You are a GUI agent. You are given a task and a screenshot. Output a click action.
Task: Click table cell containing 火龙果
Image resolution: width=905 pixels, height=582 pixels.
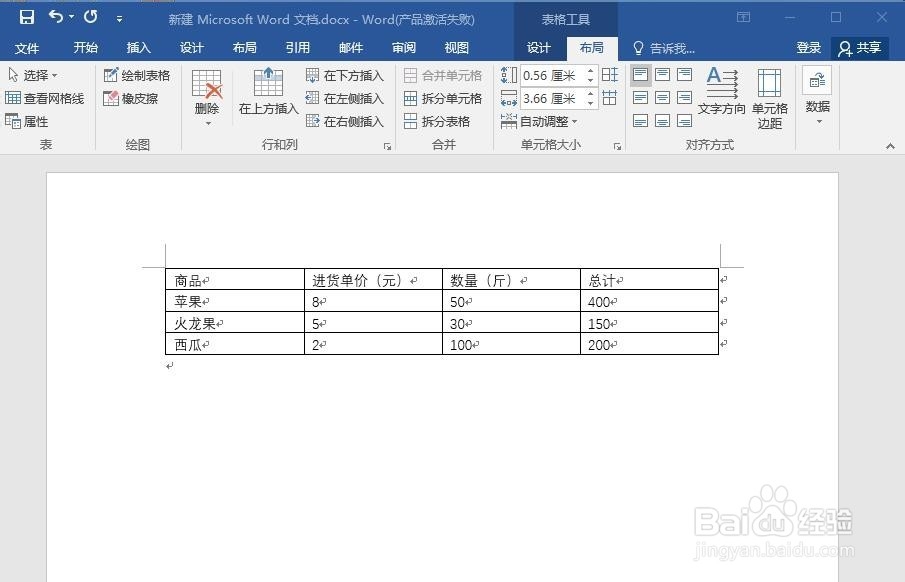(x=235, y=323)
